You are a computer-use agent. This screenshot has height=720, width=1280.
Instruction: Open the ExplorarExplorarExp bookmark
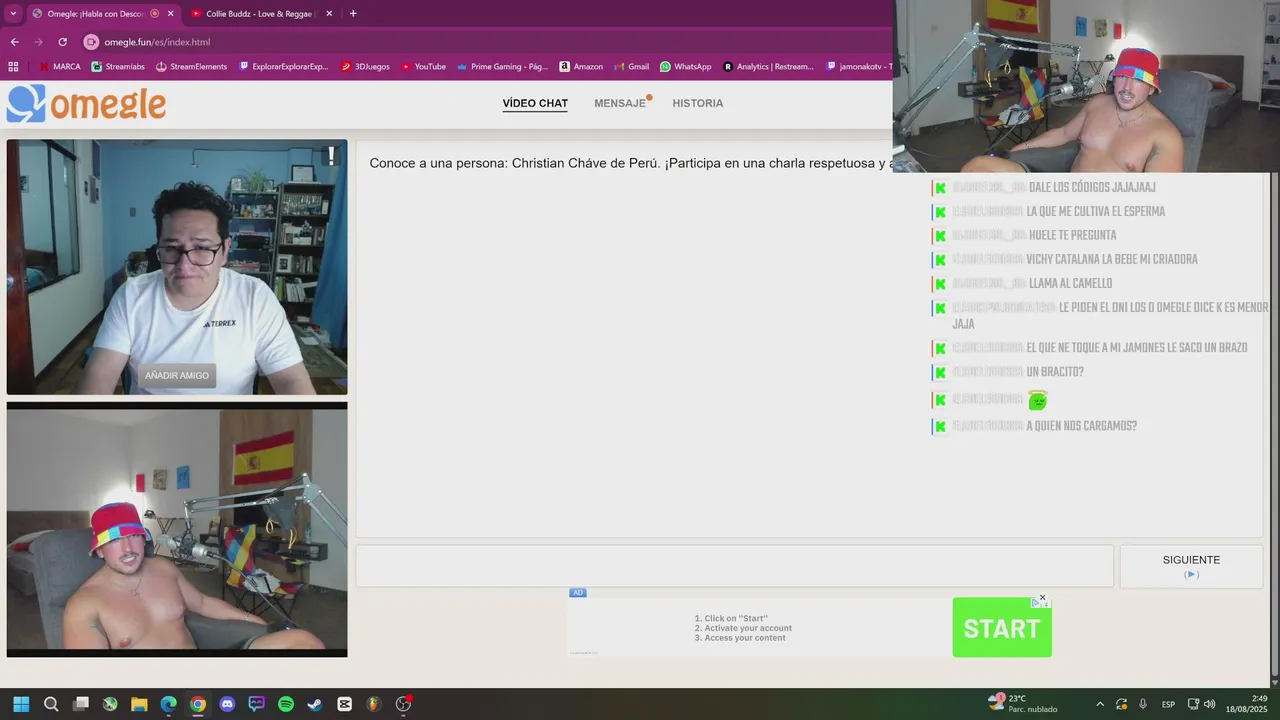(284, 67)
